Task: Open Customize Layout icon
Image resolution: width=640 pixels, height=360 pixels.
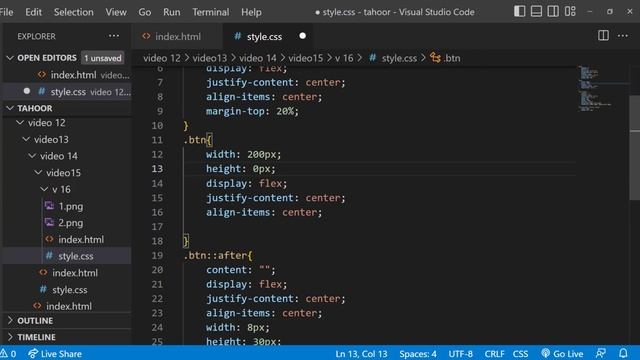Action: pyautogui.click(x=570, y=11)
